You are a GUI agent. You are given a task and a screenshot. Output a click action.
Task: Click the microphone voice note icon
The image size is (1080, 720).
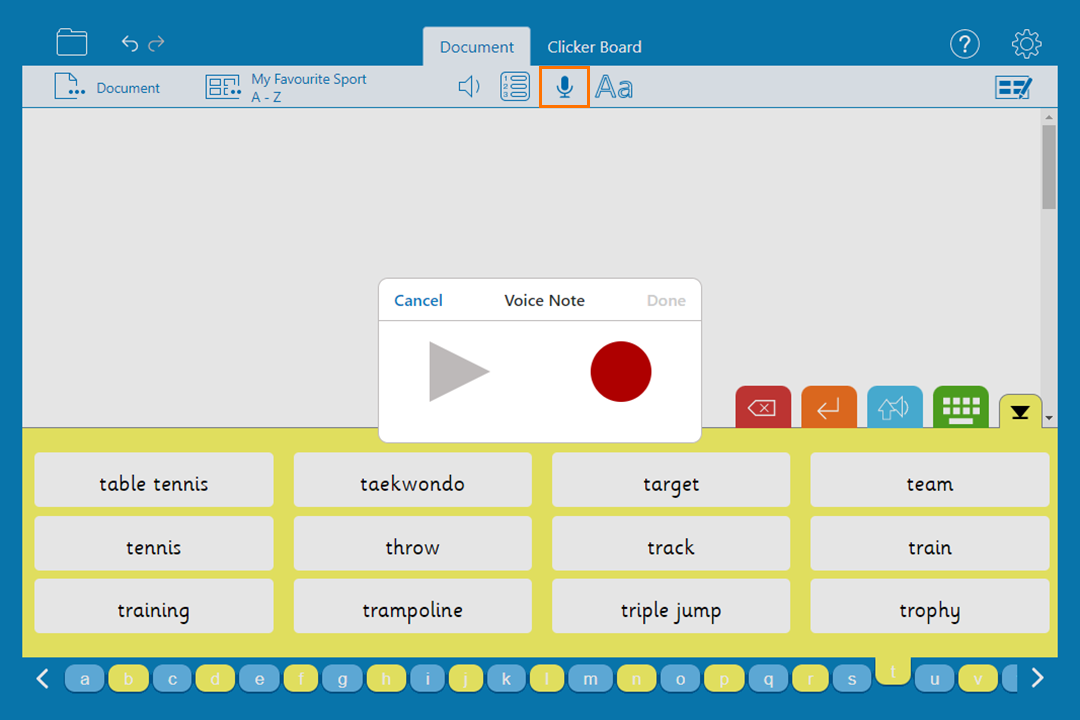[564, 88]
